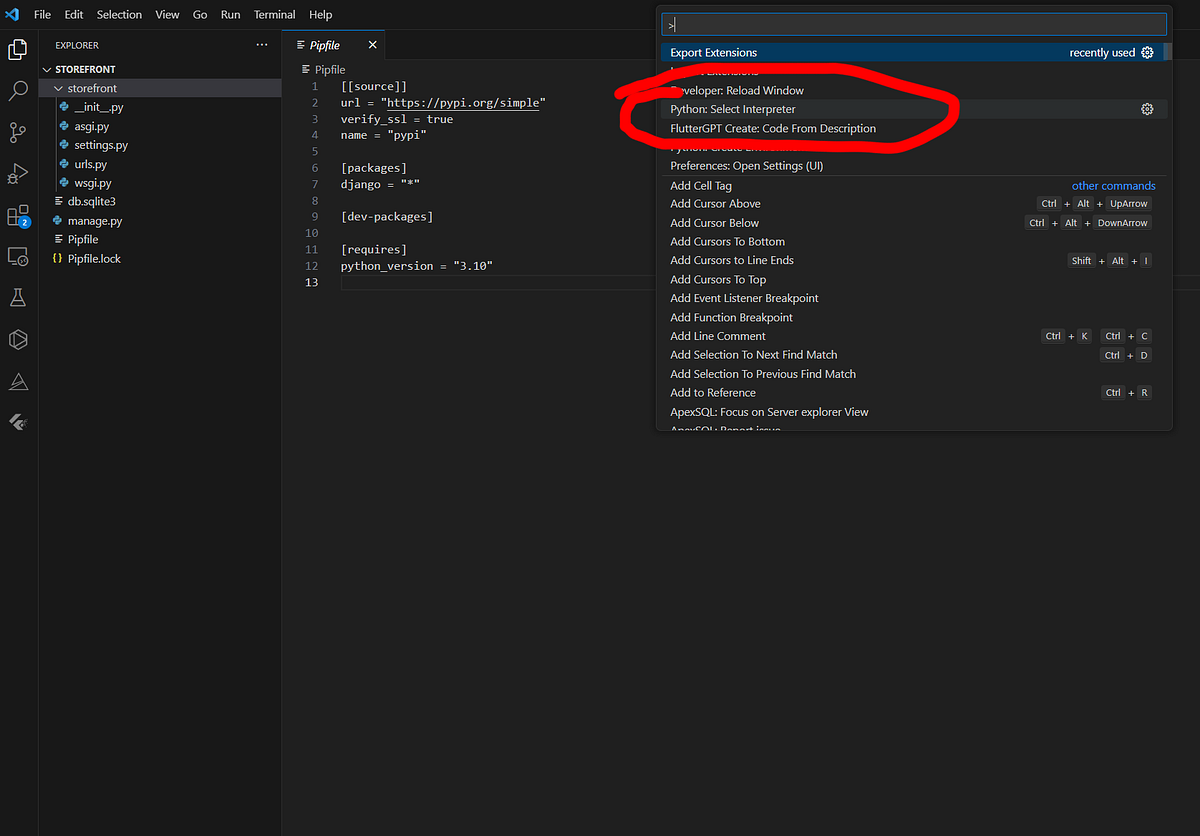Open the Search view in the activity bar
Image resolution: width=1200 pixels, height=836 pixels.
[18, 89]
